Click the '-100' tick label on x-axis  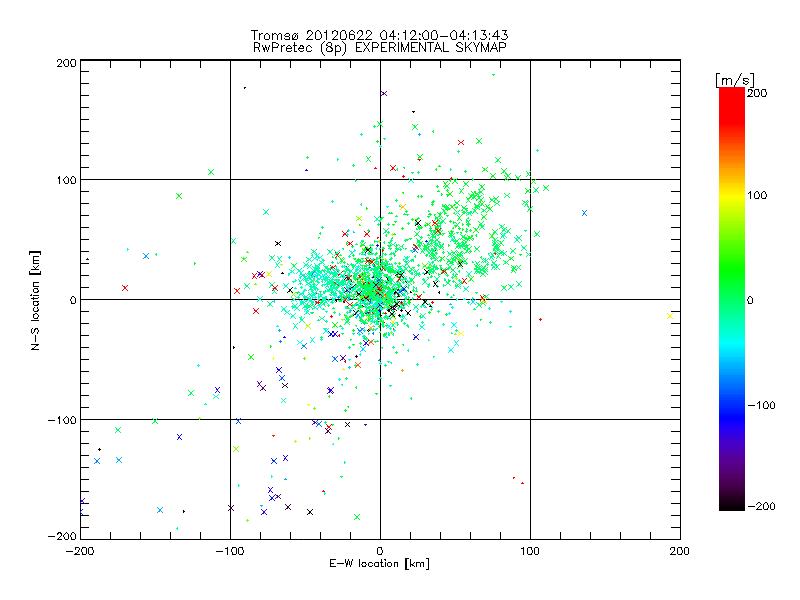pos(230,551)
